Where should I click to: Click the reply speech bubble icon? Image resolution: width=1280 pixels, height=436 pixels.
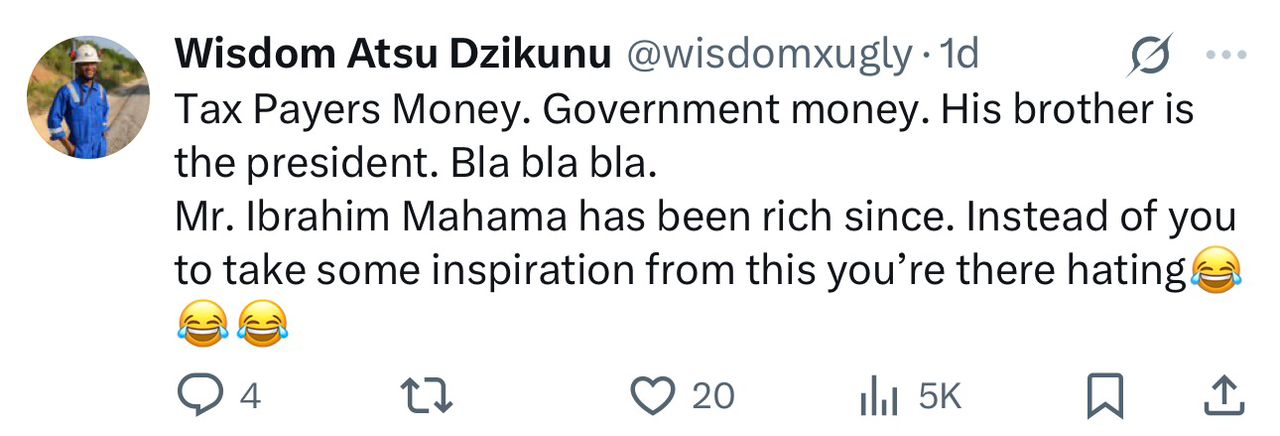click(201, 397)
